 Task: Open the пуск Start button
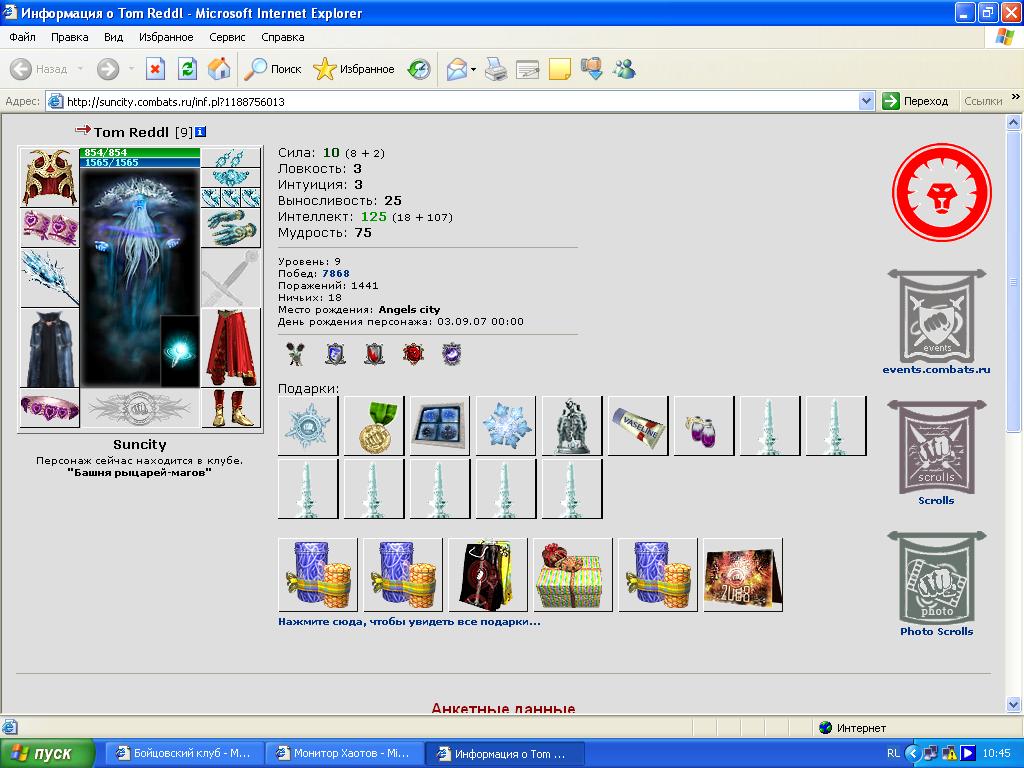click(47, 754)
